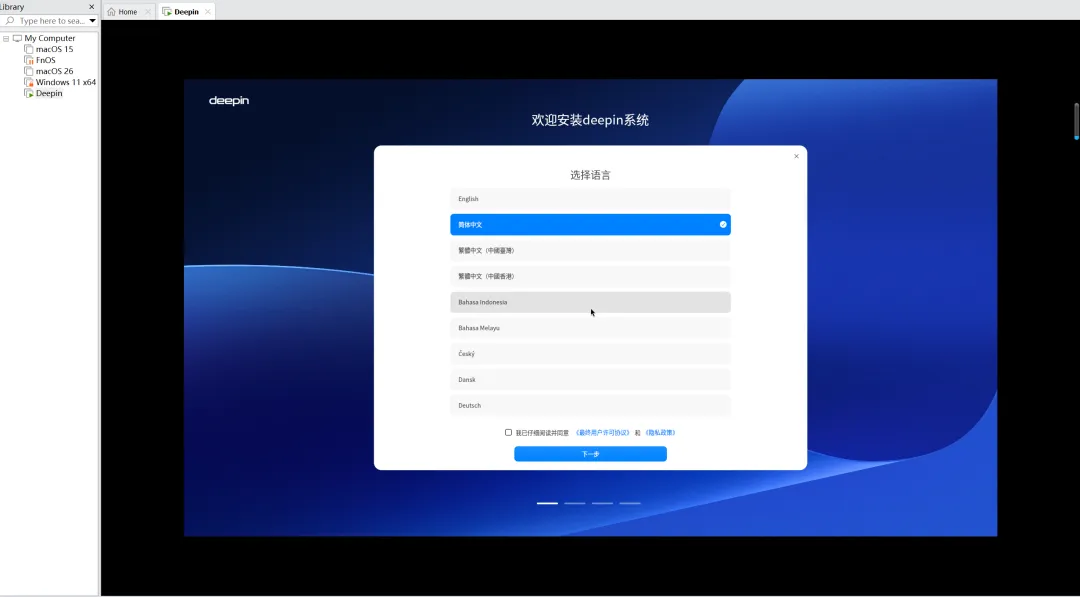The height and width of the screenshot is (597, 1080).
Task: Select Dansk language
Action: point(590,379)
